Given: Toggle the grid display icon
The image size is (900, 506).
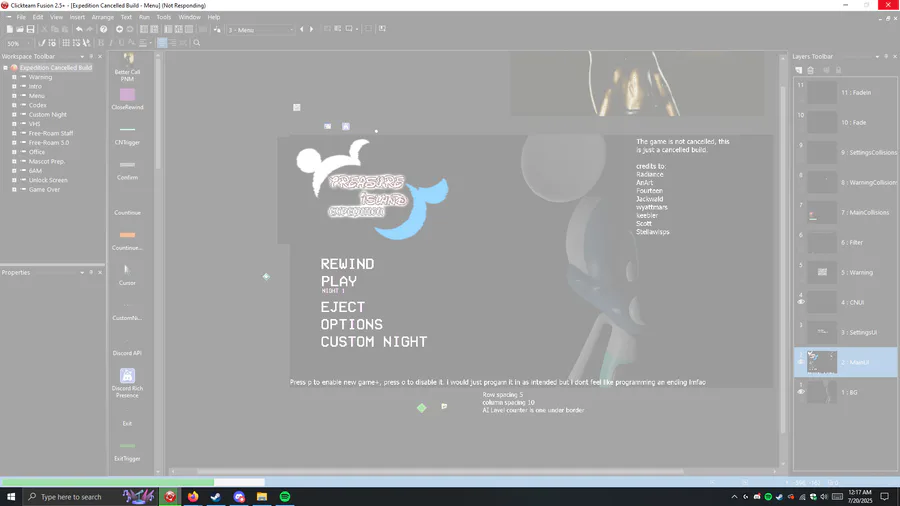Looking at the screenshot, I should pos(66,43).
